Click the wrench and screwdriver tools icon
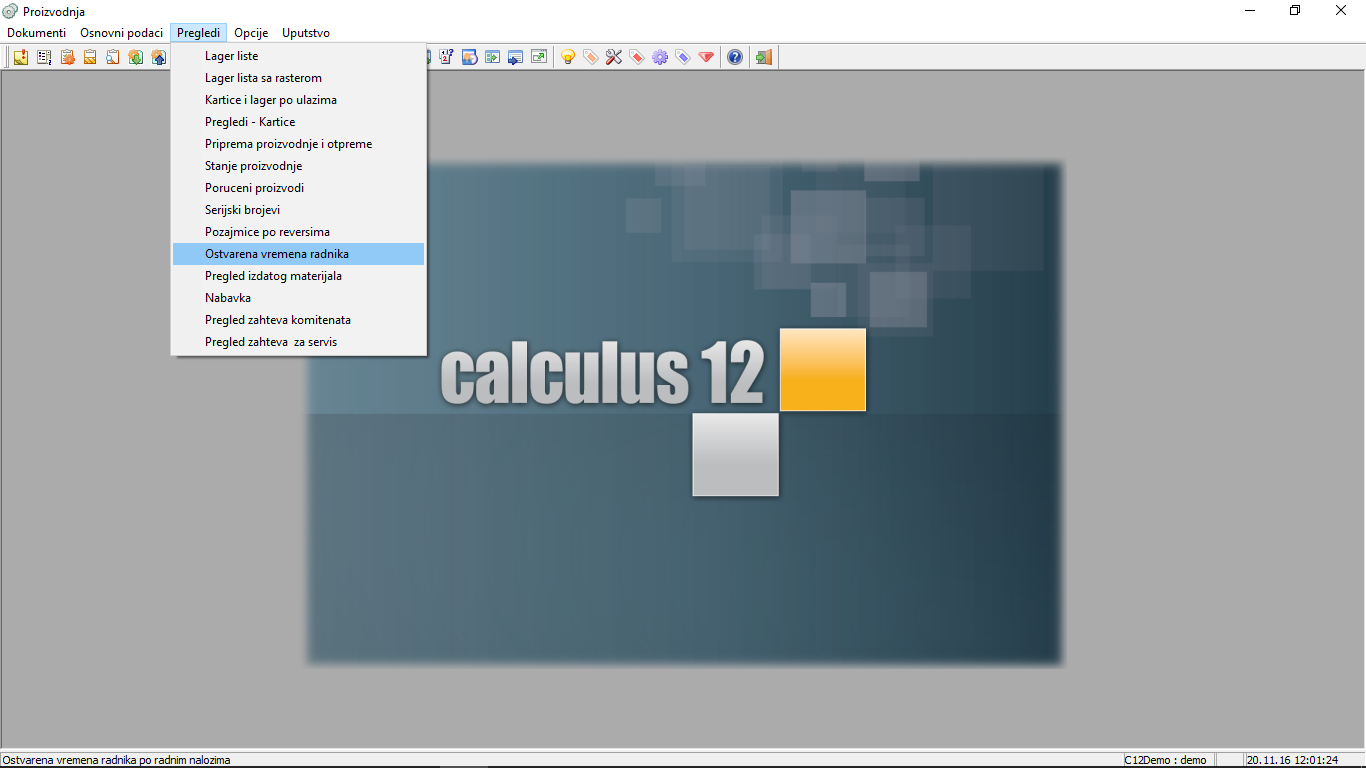Image resolution: width=1366 pixels, height=768 pixels. (614, 57)
